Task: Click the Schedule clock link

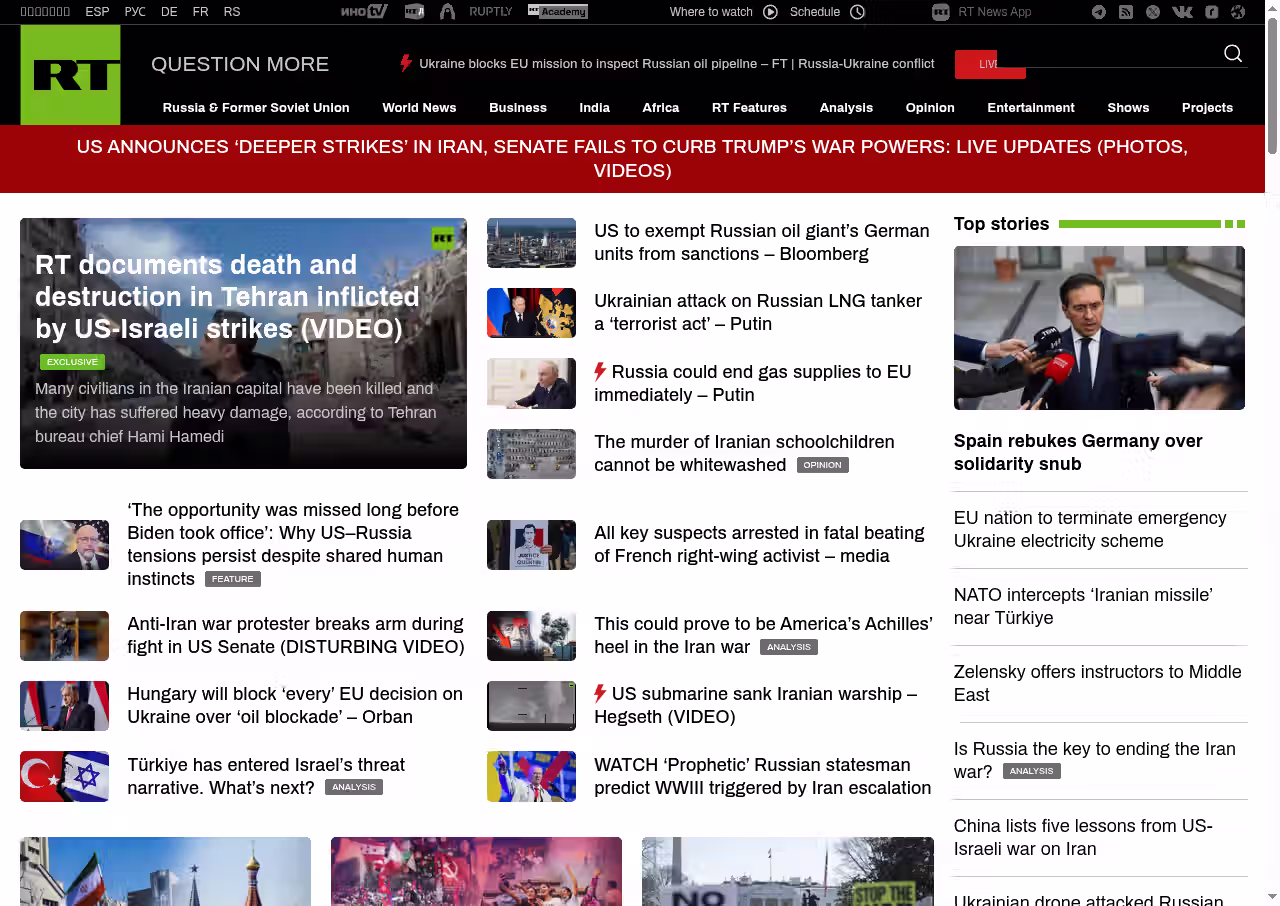Action: coord(827,12)
